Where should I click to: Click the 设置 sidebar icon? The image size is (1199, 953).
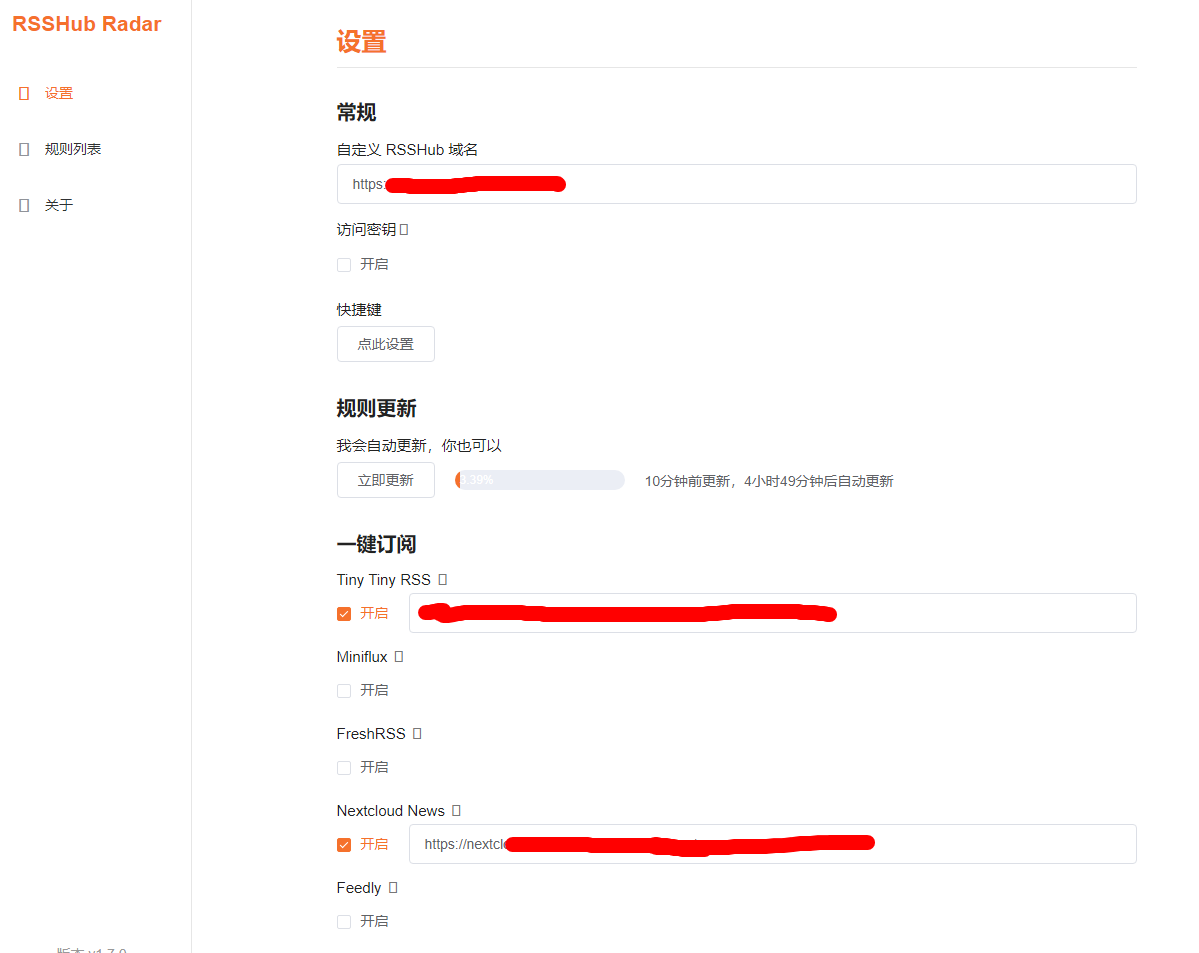(24, 93)
